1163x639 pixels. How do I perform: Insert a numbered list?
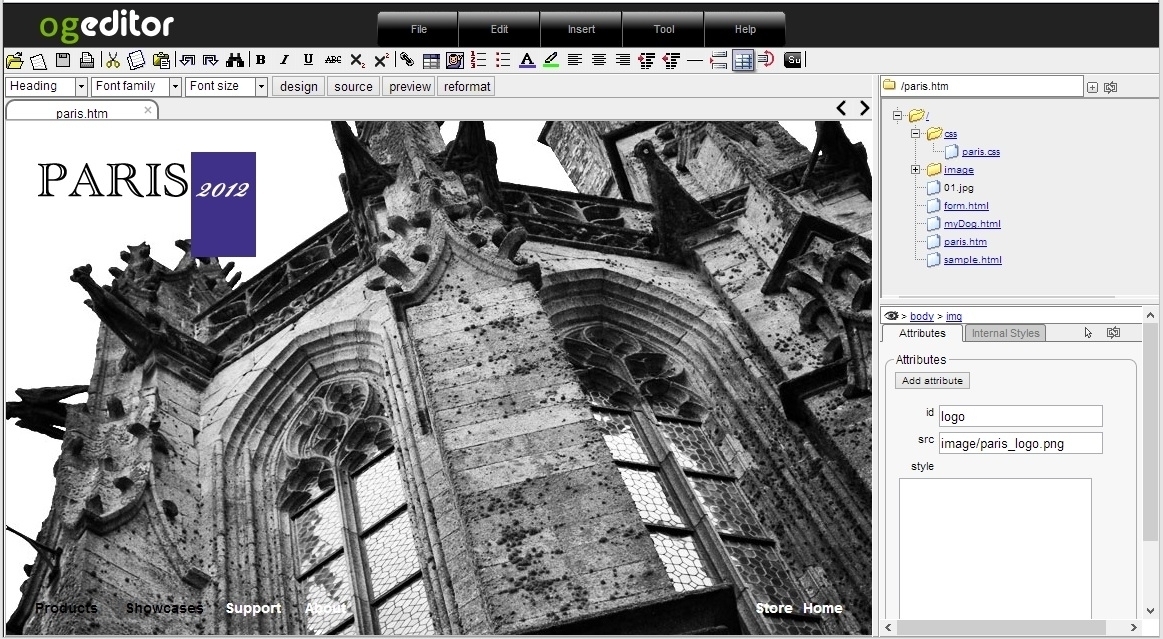pyautogui.click(x=479, y=60)
